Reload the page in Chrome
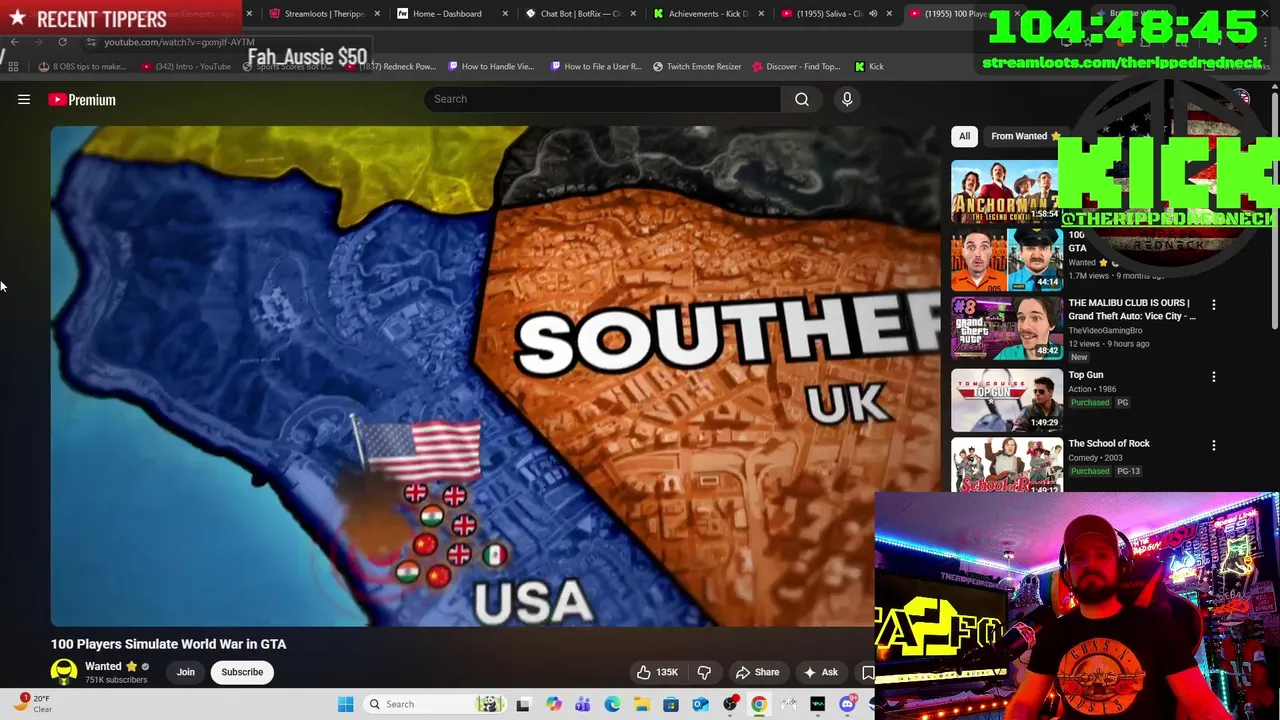The image size is (1280, 720). click(62, 42)
